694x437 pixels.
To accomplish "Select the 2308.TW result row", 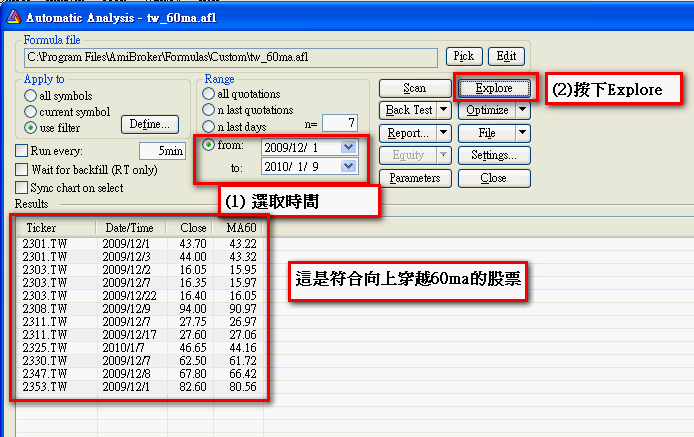I will [140, 309].
